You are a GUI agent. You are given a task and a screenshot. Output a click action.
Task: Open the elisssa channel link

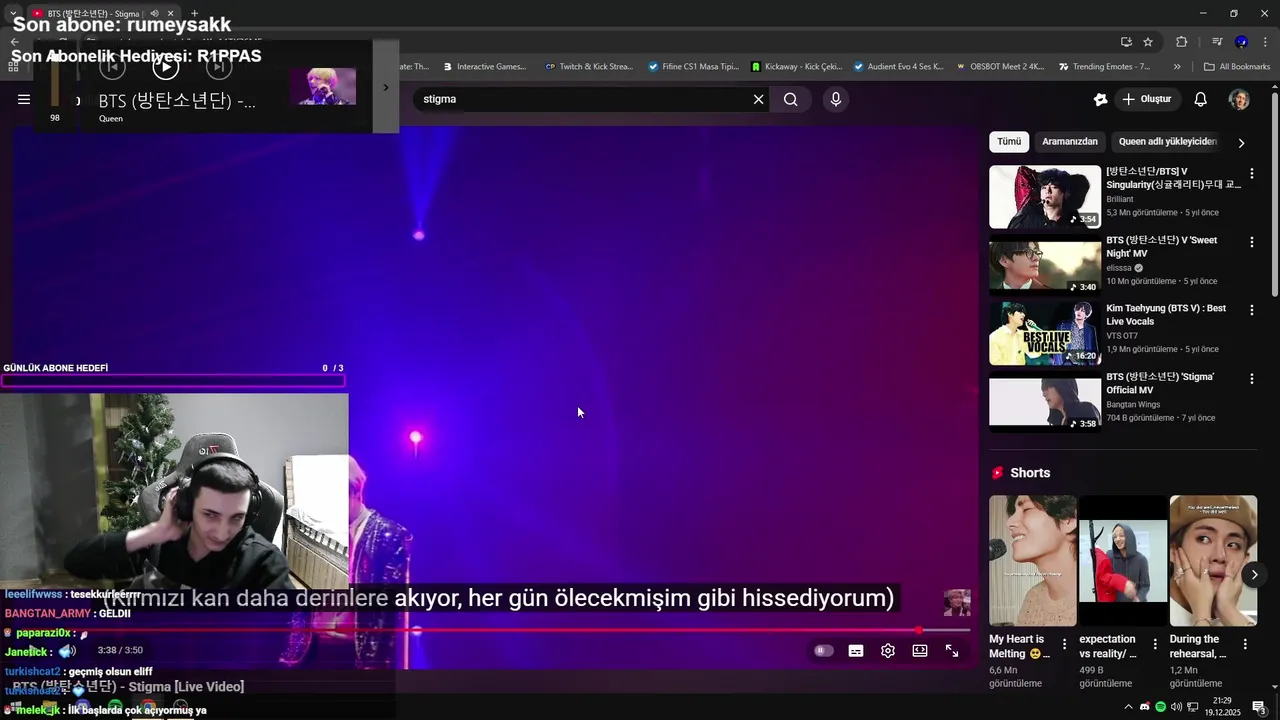(x=1119, y=268)
